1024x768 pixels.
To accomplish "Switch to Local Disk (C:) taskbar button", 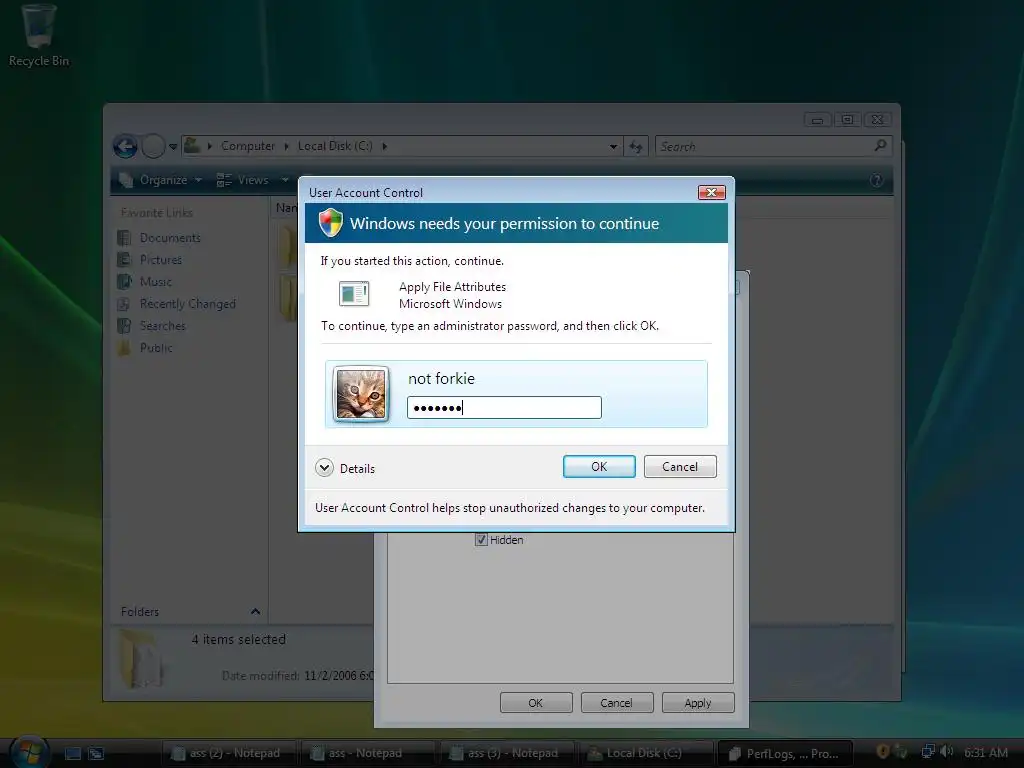I will [646, 753].
